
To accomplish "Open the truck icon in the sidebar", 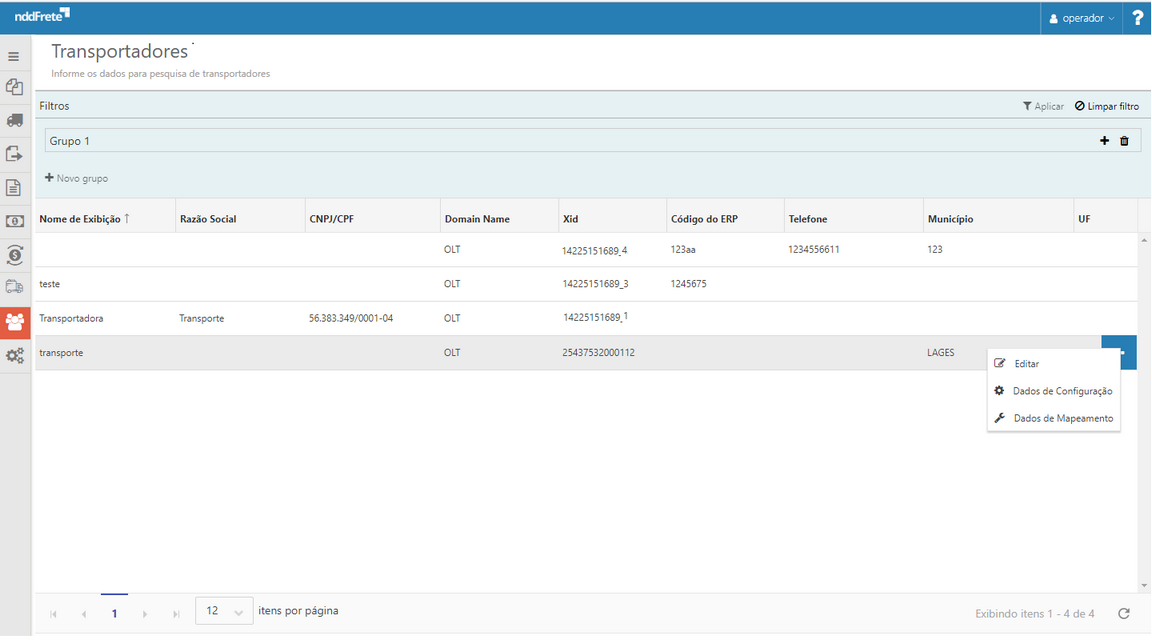I will pyautogui.click(x=14, y=120).
